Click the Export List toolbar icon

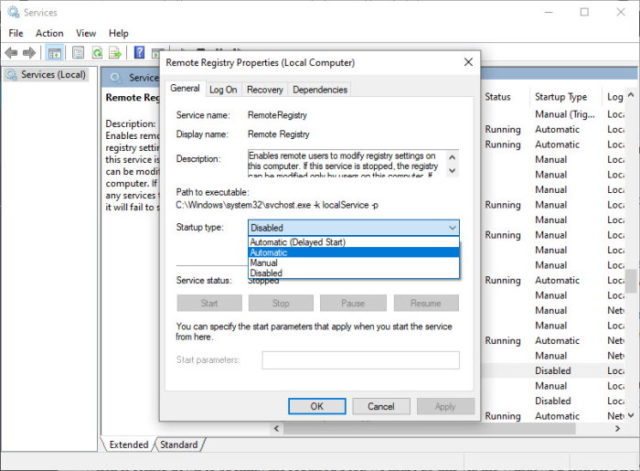tap(115, 52)
